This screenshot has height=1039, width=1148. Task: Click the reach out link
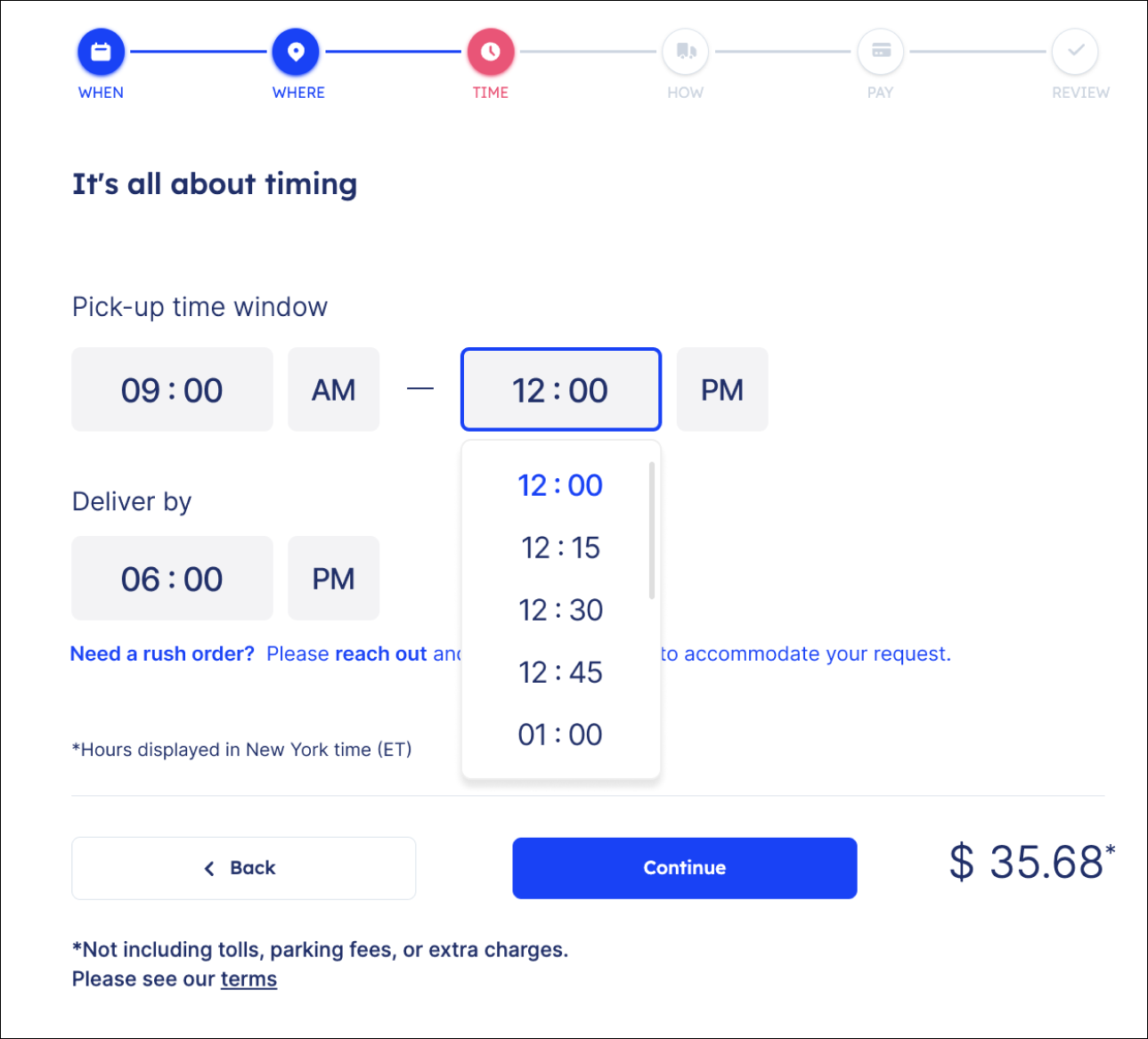tap(381, 653)
